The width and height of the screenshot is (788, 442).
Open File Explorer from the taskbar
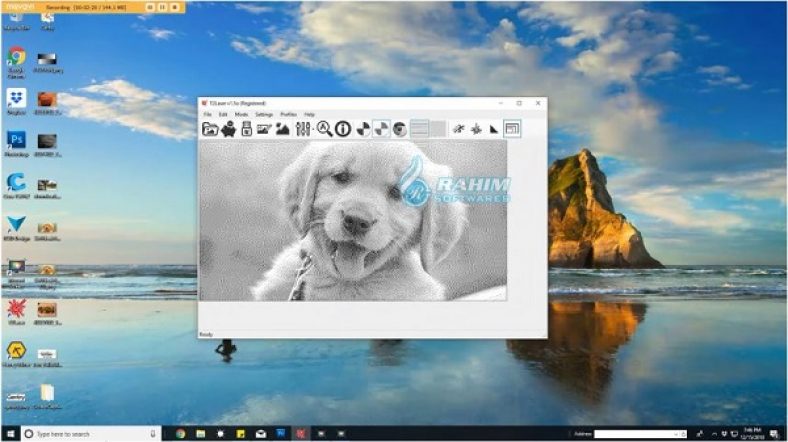(201, 433)
